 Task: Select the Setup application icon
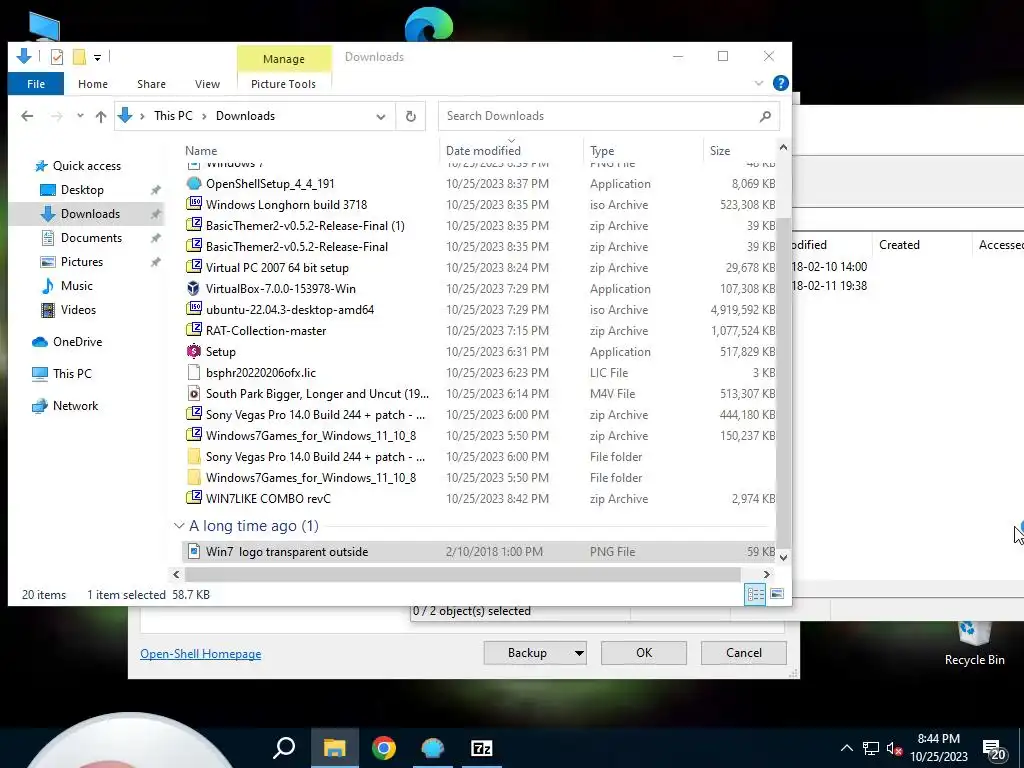[194, 351]
